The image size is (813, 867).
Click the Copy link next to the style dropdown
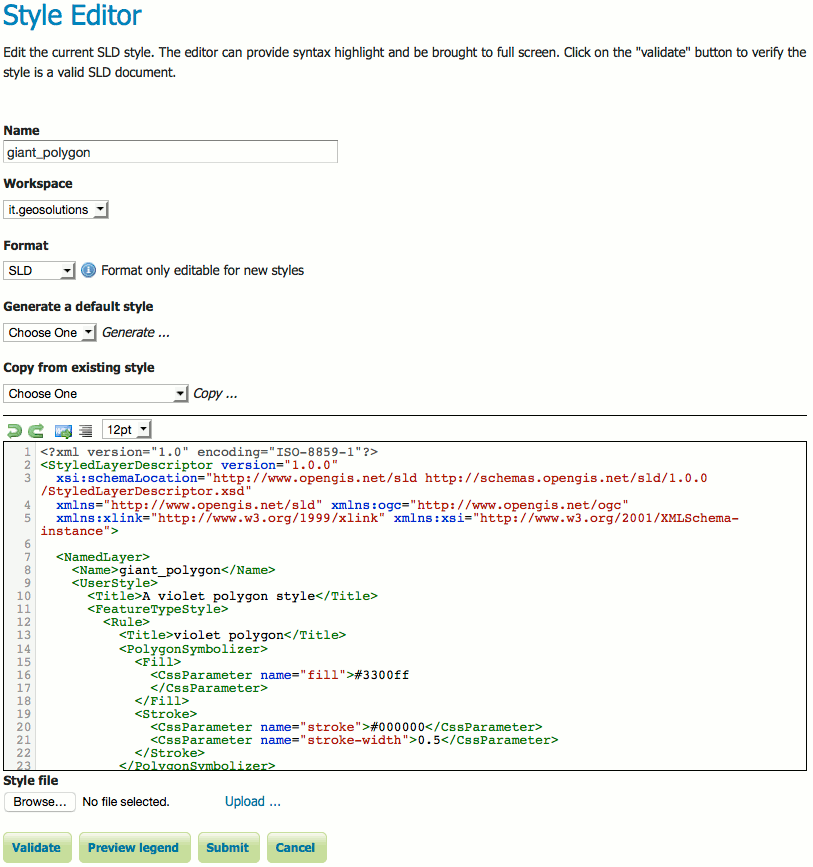click(214, 393)
